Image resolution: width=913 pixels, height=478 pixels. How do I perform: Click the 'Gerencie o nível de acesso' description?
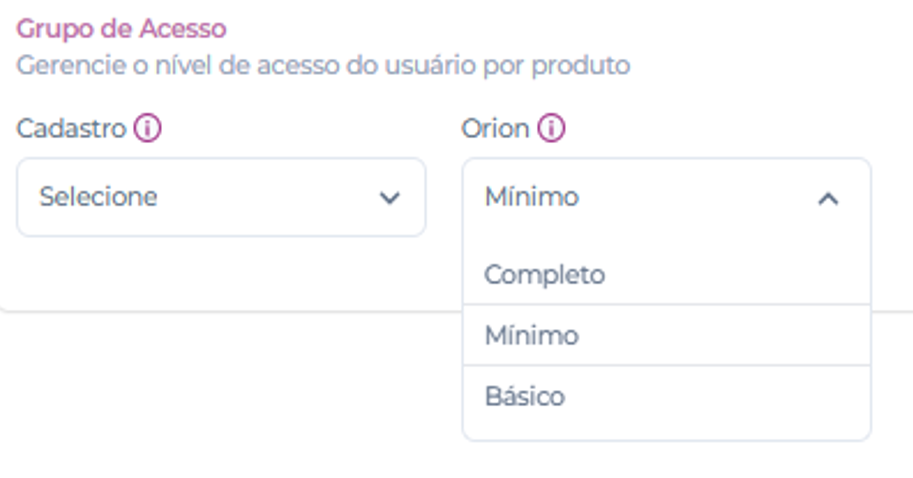(x=323, y=66)
